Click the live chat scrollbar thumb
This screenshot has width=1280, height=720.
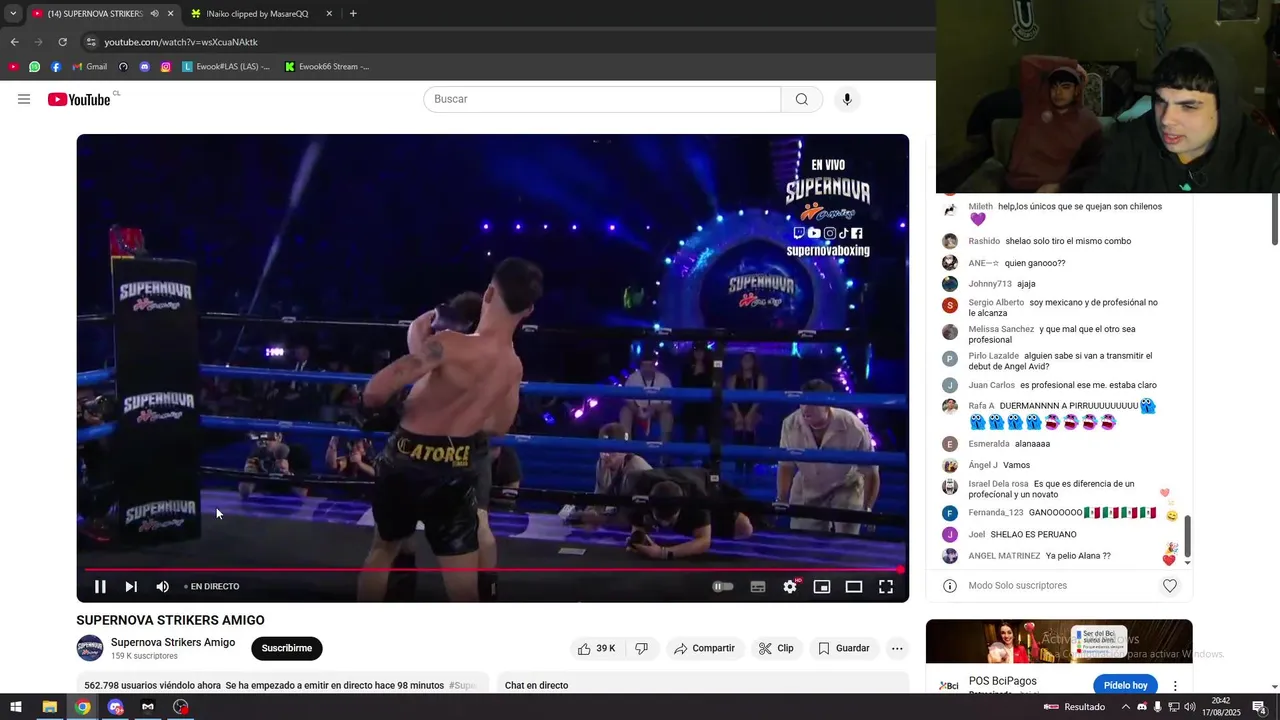[1188, 537]
